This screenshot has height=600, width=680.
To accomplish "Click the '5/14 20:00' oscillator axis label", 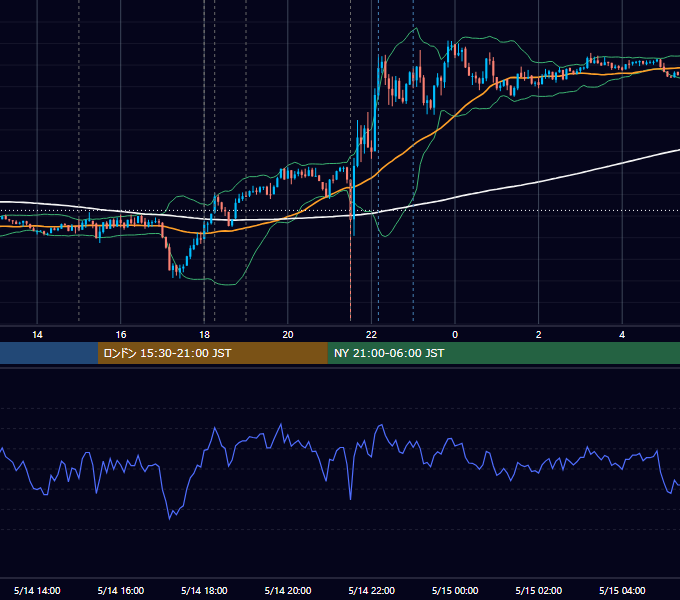I will (288, 590).
